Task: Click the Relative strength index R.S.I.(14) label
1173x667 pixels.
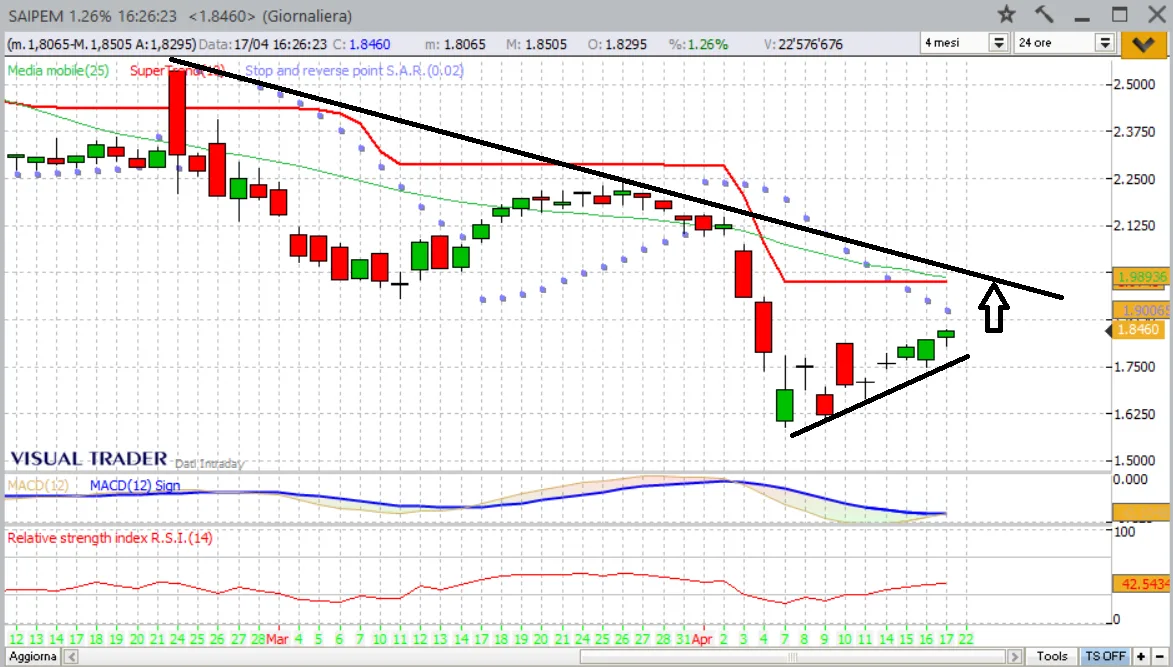Action: 110,538
